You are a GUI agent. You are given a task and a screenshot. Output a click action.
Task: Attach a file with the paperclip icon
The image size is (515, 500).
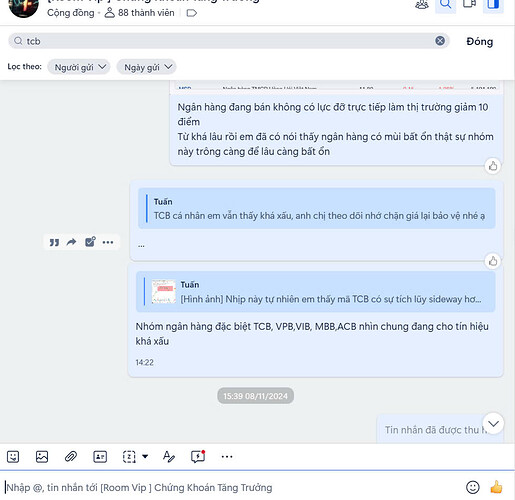(x=71, y=456)
